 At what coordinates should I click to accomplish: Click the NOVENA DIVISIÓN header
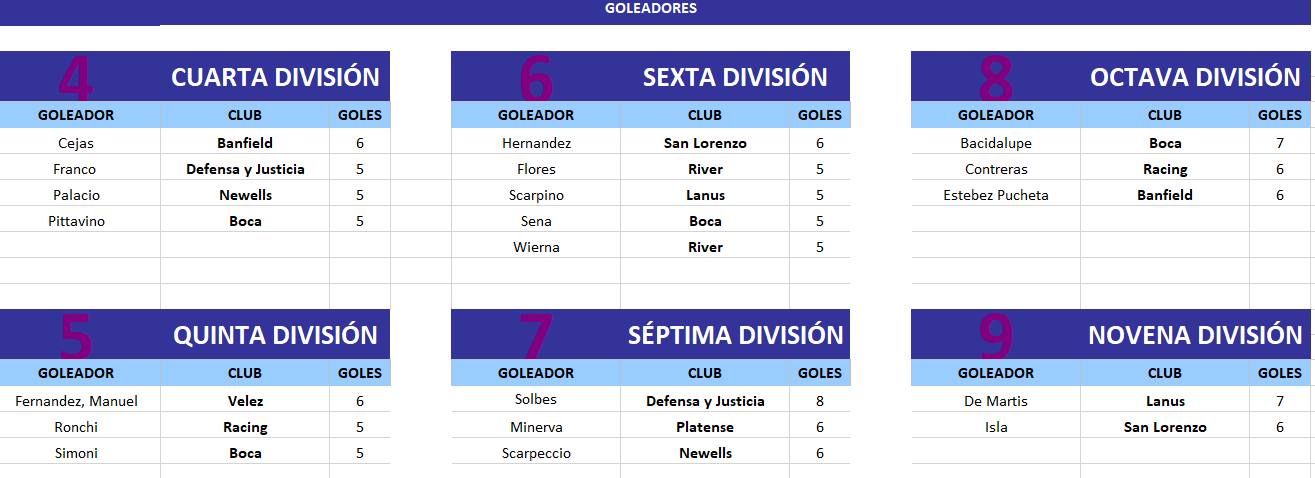[x=1195, y=335]
